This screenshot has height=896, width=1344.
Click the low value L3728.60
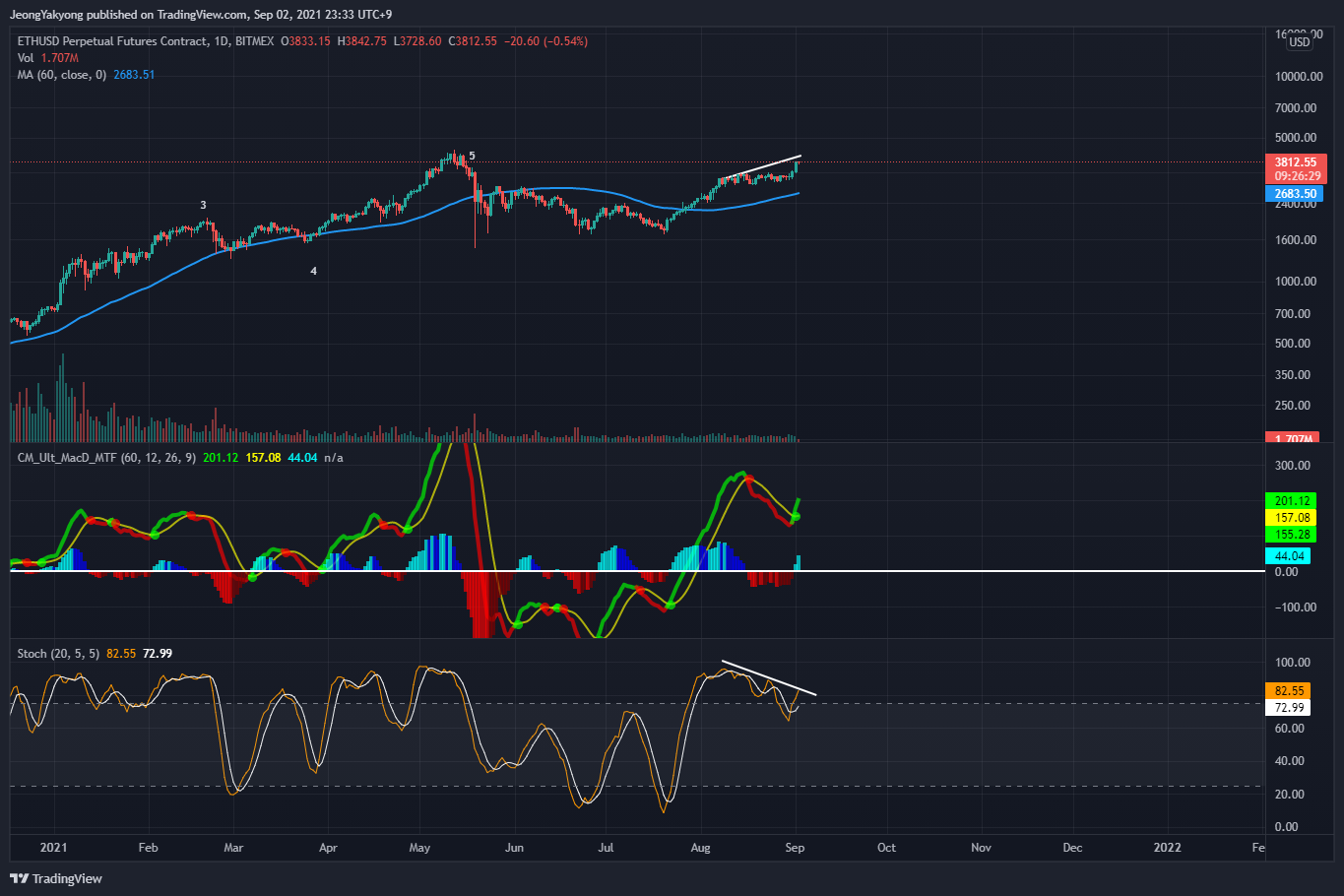click(417, 41)
